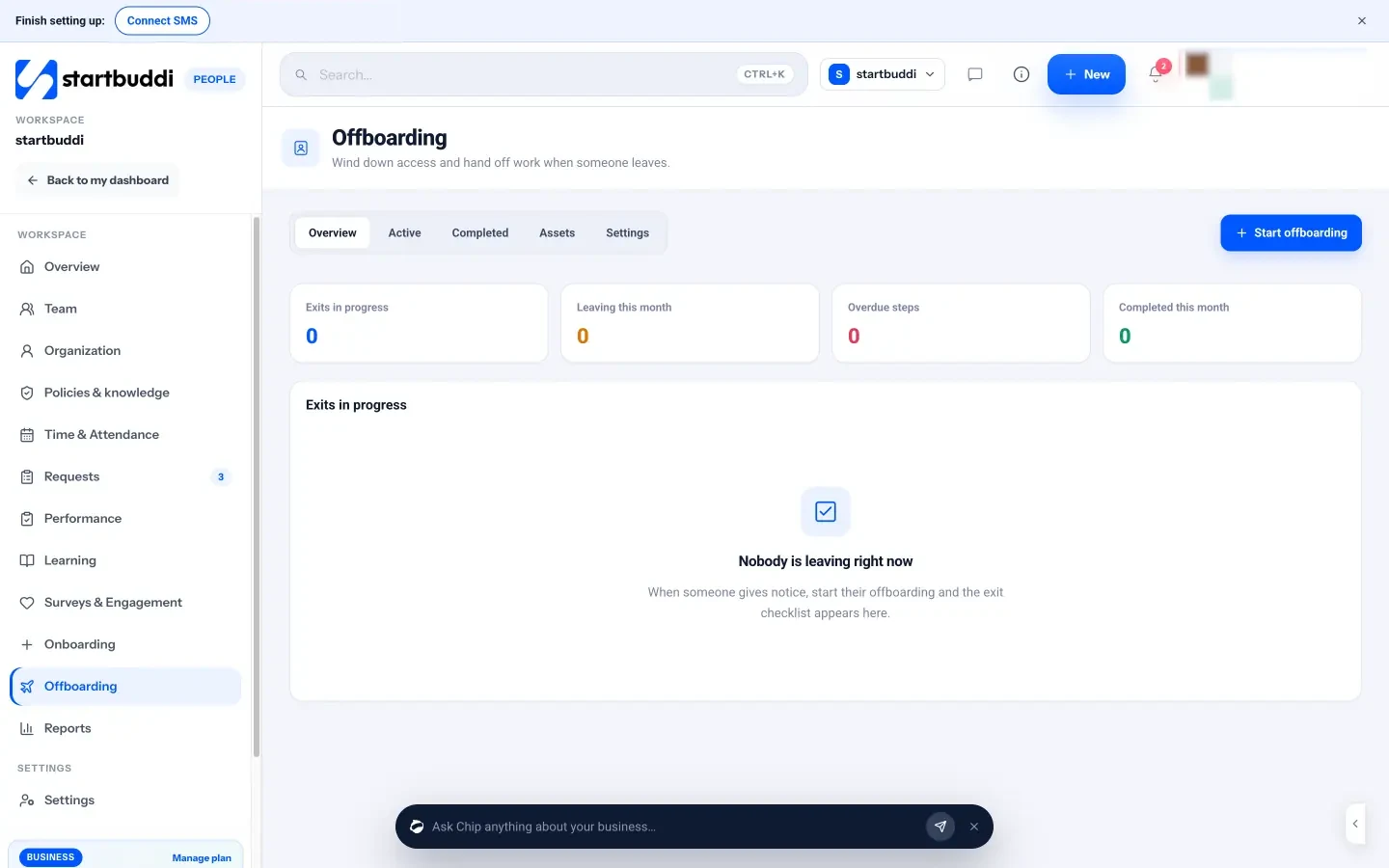Select the Overview tab
Viewport: 1389px width, 868px height.
(333, 232)
